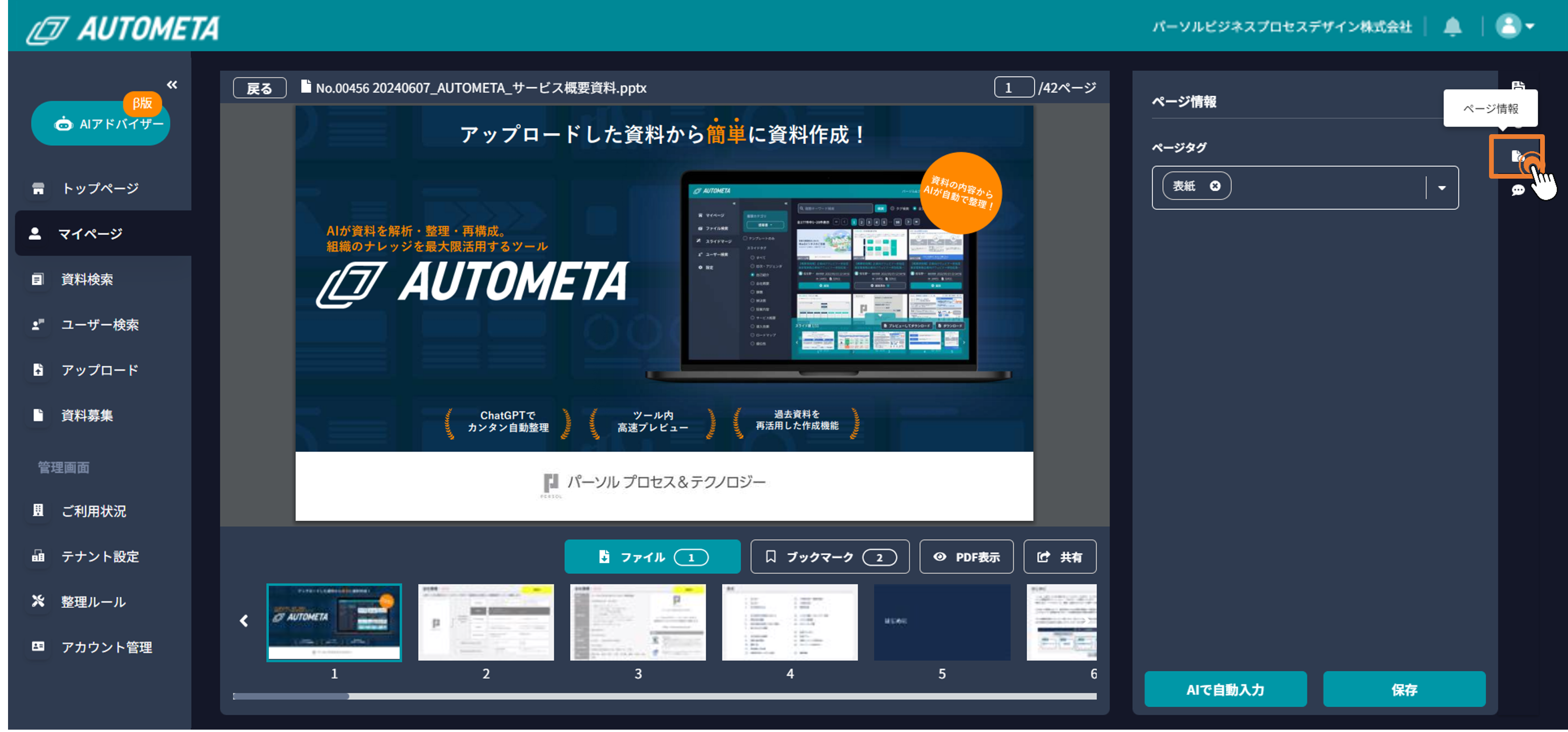This screenshot has width=1568, height=732.
Task: Click the 共有 share button
Action: [x=1060, y=557]
